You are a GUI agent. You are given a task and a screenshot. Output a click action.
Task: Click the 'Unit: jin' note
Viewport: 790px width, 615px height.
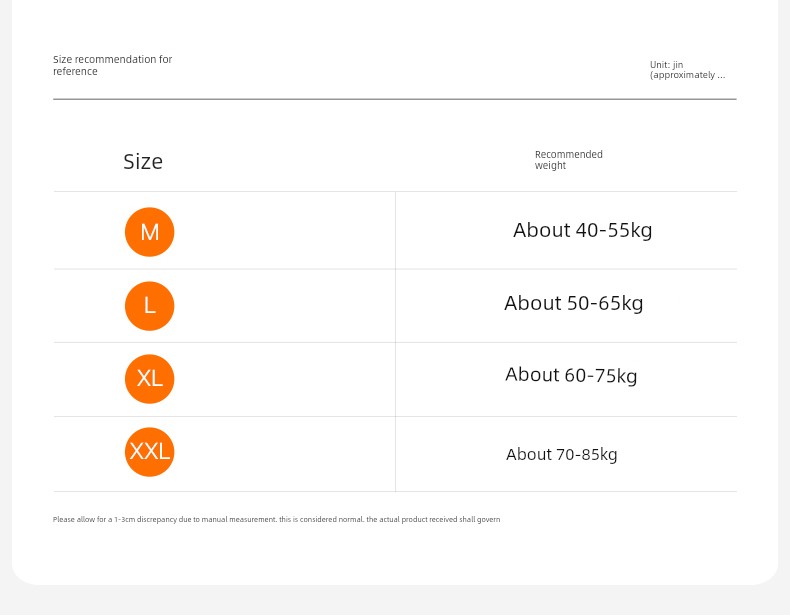pyautogui.click(x=666, y=64)
